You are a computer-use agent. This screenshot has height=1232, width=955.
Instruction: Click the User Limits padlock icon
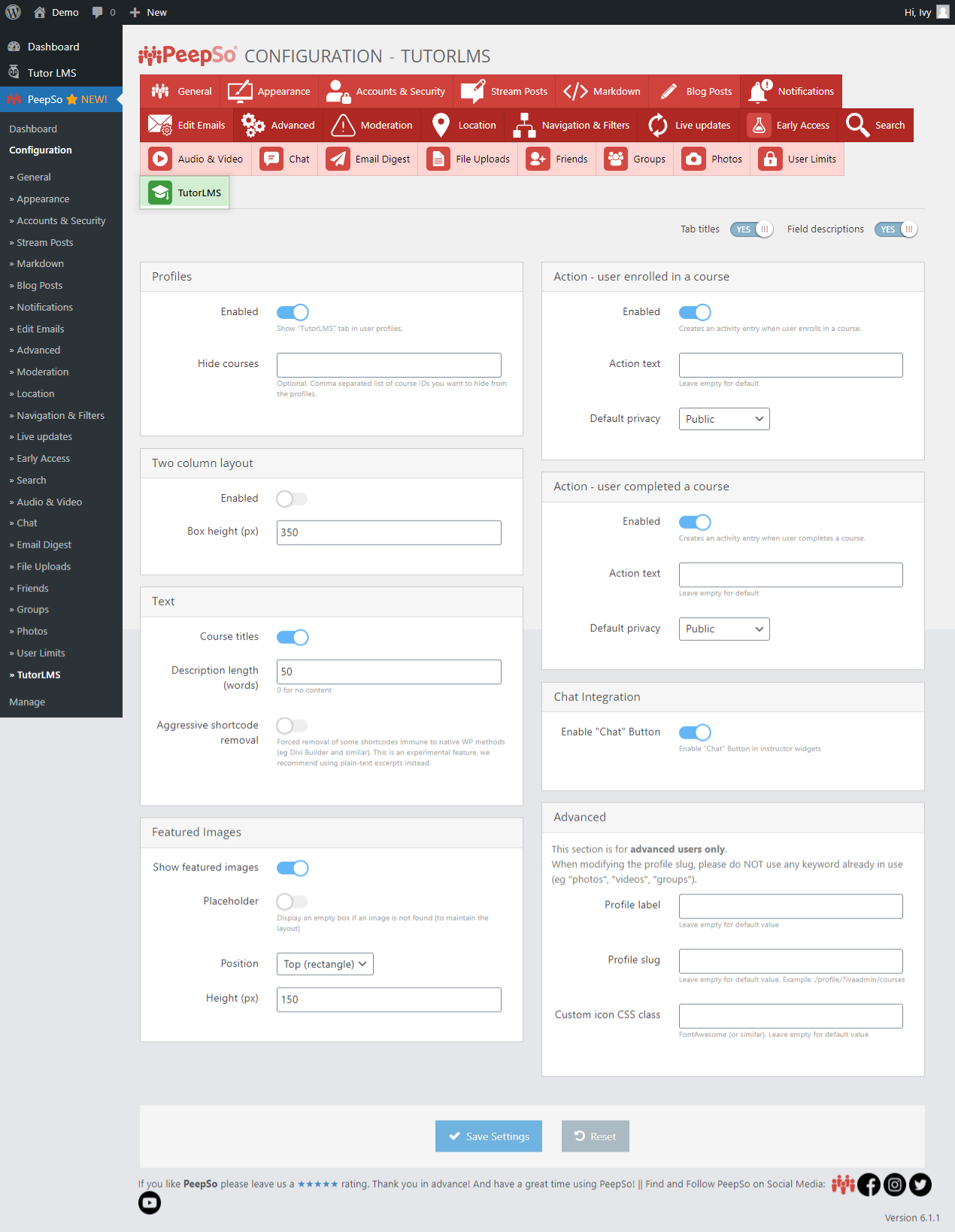coord(770,159)
